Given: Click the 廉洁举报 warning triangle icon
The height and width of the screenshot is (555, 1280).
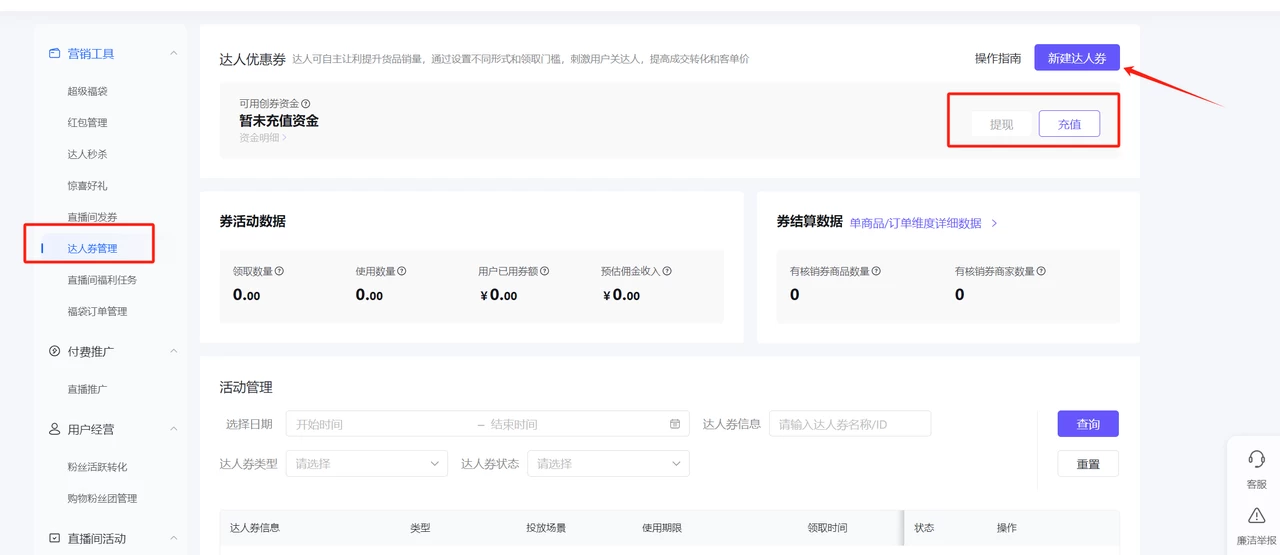Looking at the screenshot, I should pyautogui.click(x=1256, y=516).
